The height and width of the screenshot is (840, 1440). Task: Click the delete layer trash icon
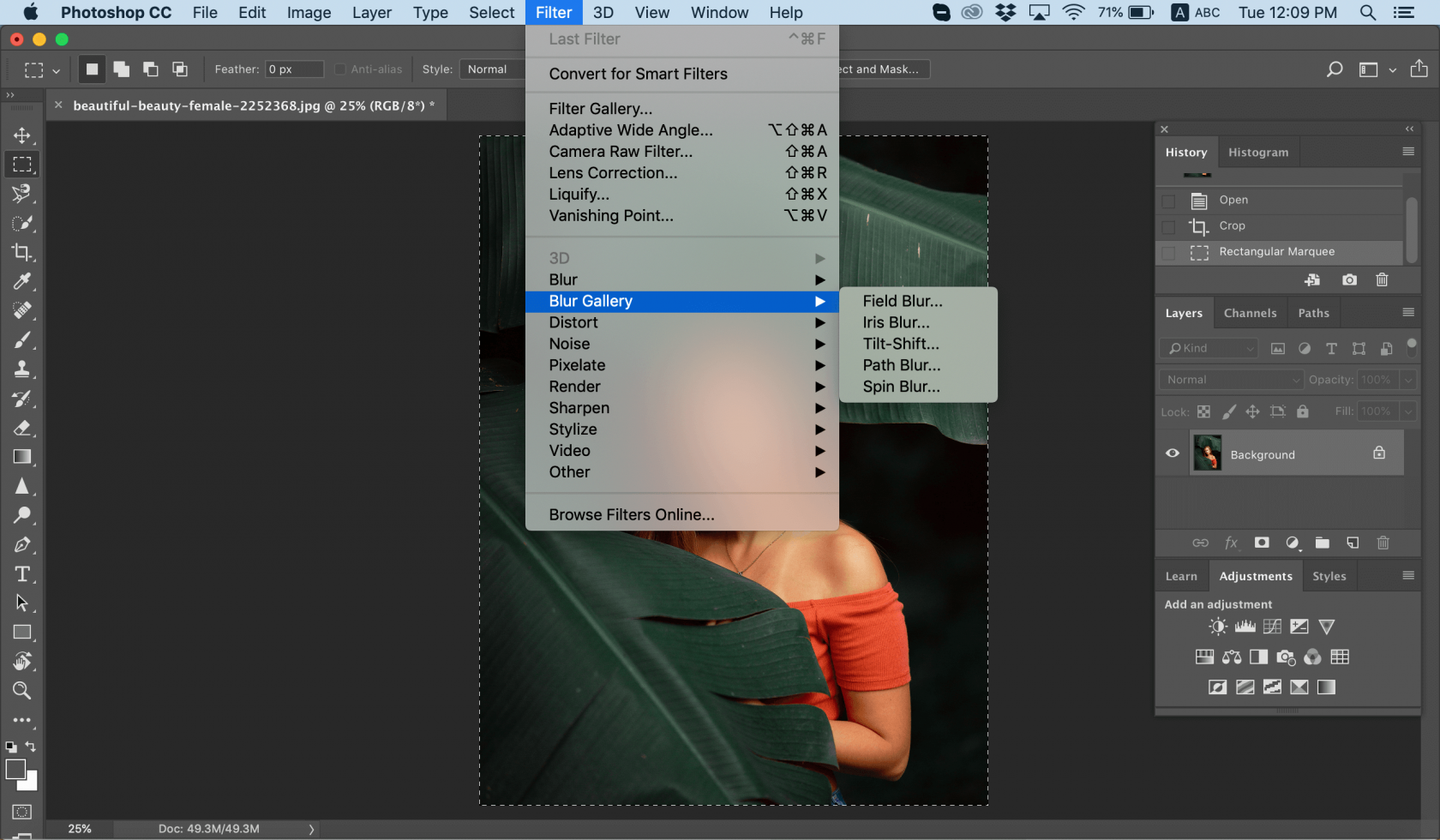(1383, 543)
